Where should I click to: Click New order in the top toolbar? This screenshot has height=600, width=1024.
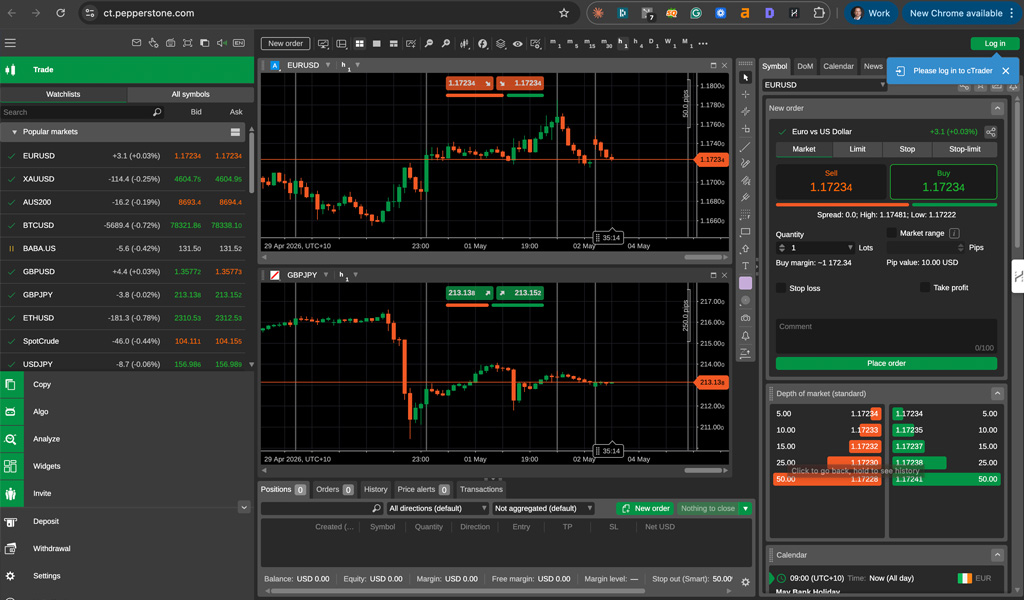285,43
